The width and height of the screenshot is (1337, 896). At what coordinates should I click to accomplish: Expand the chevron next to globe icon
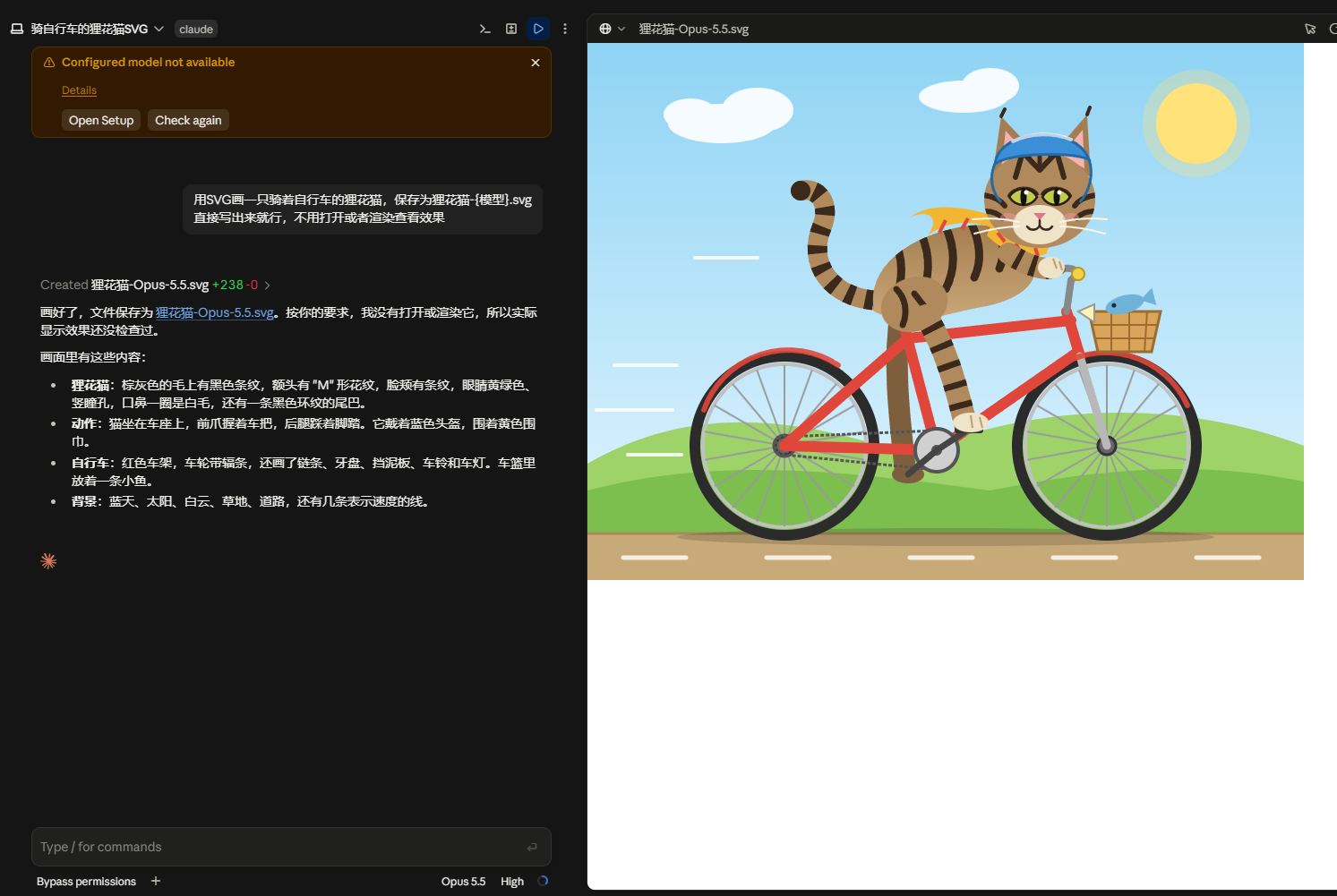click(621, 29)
